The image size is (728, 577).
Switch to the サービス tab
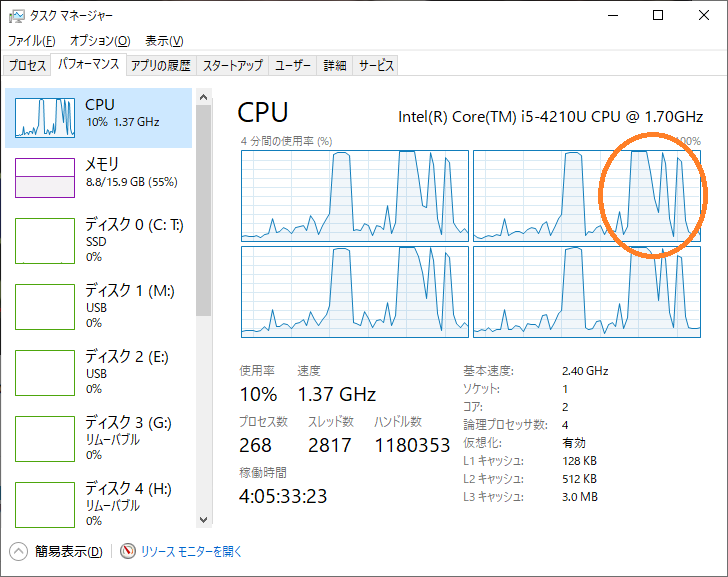point(376,65)
